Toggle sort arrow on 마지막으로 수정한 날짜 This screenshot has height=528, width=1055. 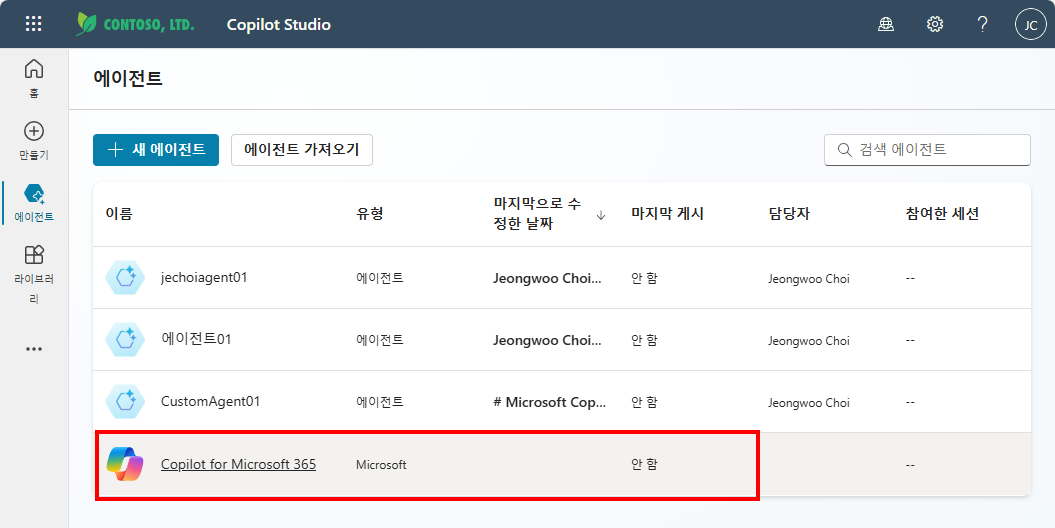(601, 215)
